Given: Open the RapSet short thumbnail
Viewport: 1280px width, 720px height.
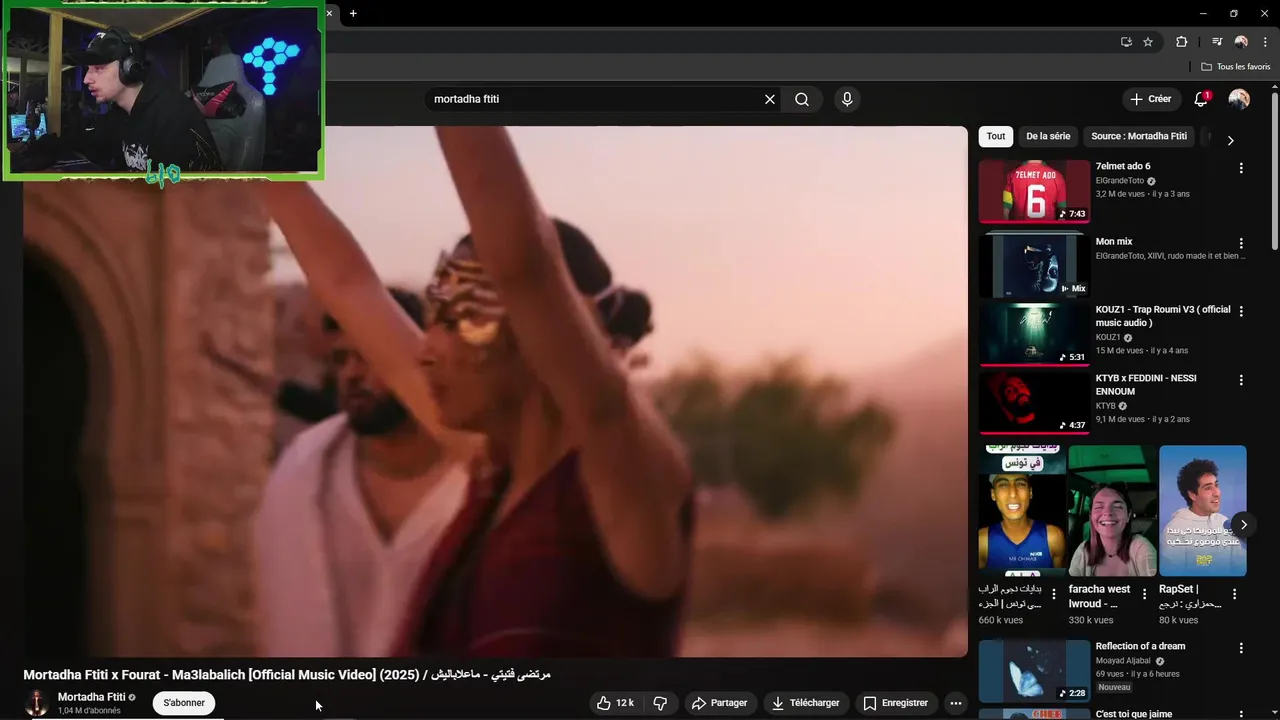Looking at the screenshot, I should point(1202,511).
